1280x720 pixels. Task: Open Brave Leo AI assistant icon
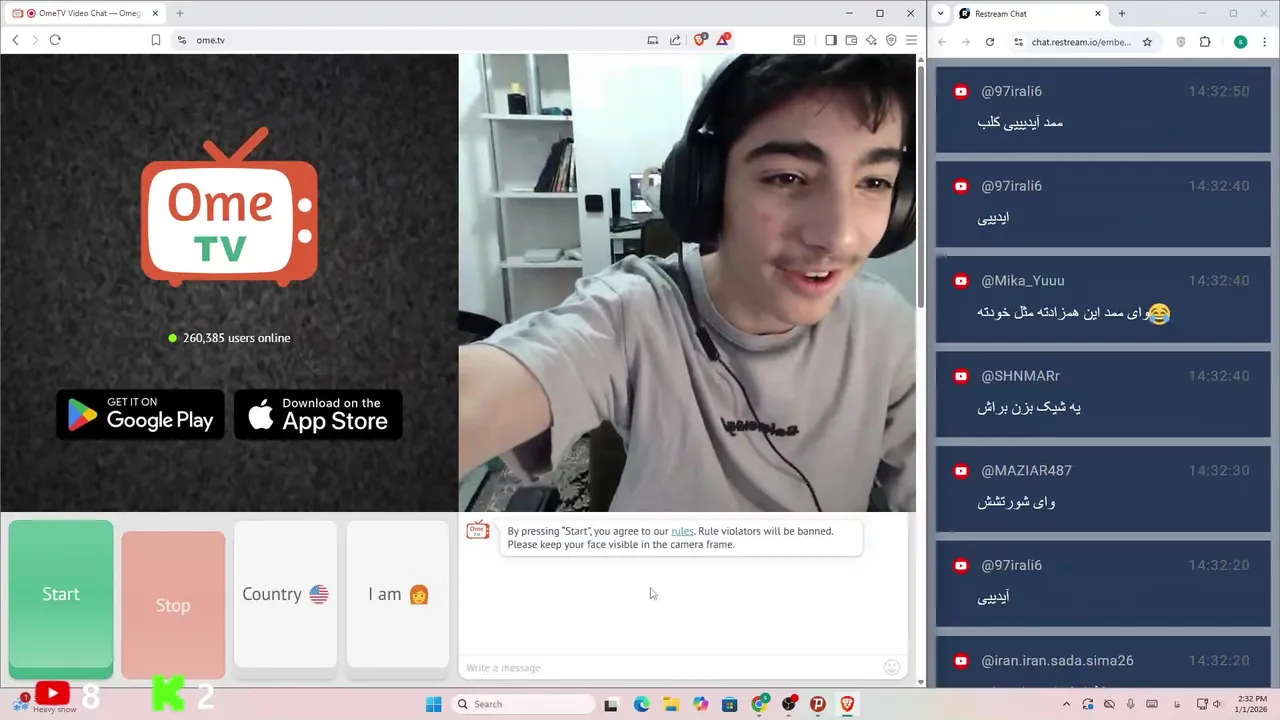pyautogui.click(x=871, y=40)
